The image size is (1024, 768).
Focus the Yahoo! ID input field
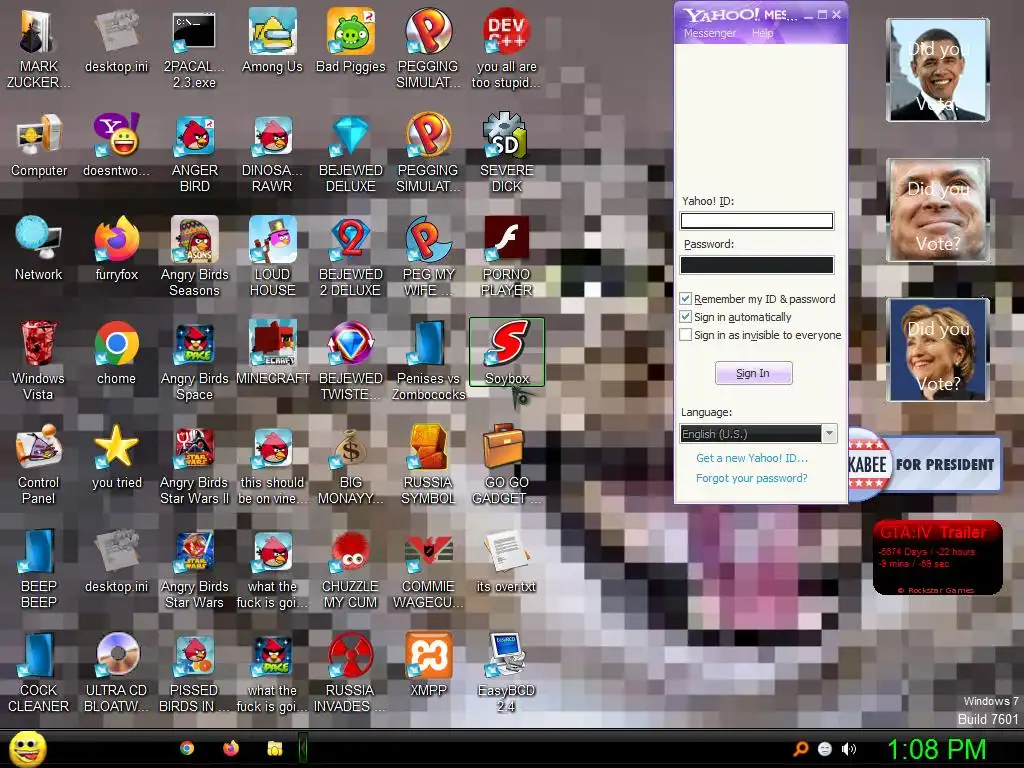pyautogui.click(x=757, y=221)
